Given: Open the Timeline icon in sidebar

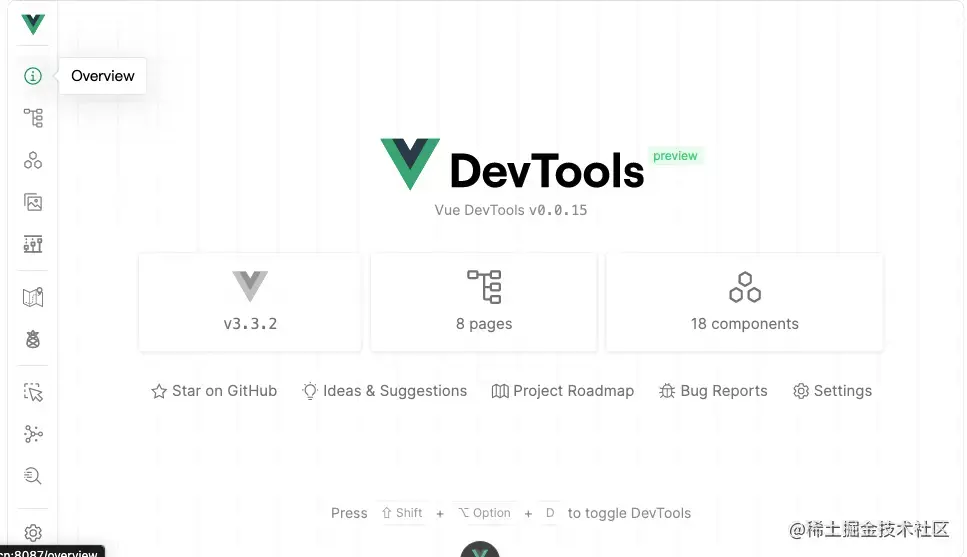Looking at the screenshot, I should 33,244.
